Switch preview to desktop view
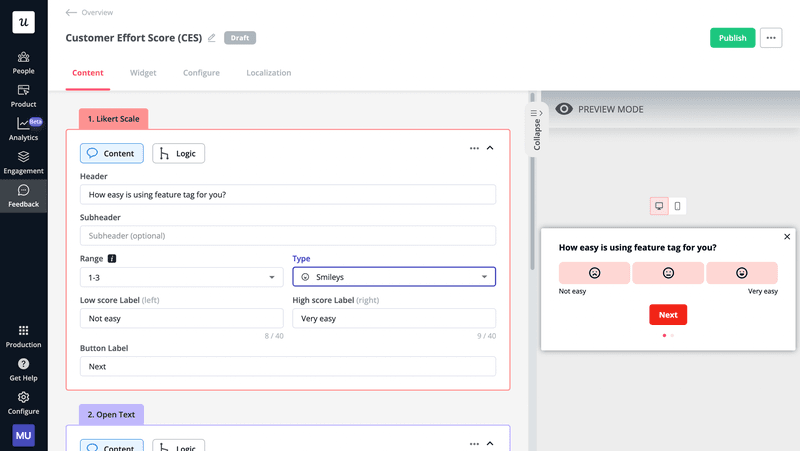The image size is (800, 451). click(659, 206)
